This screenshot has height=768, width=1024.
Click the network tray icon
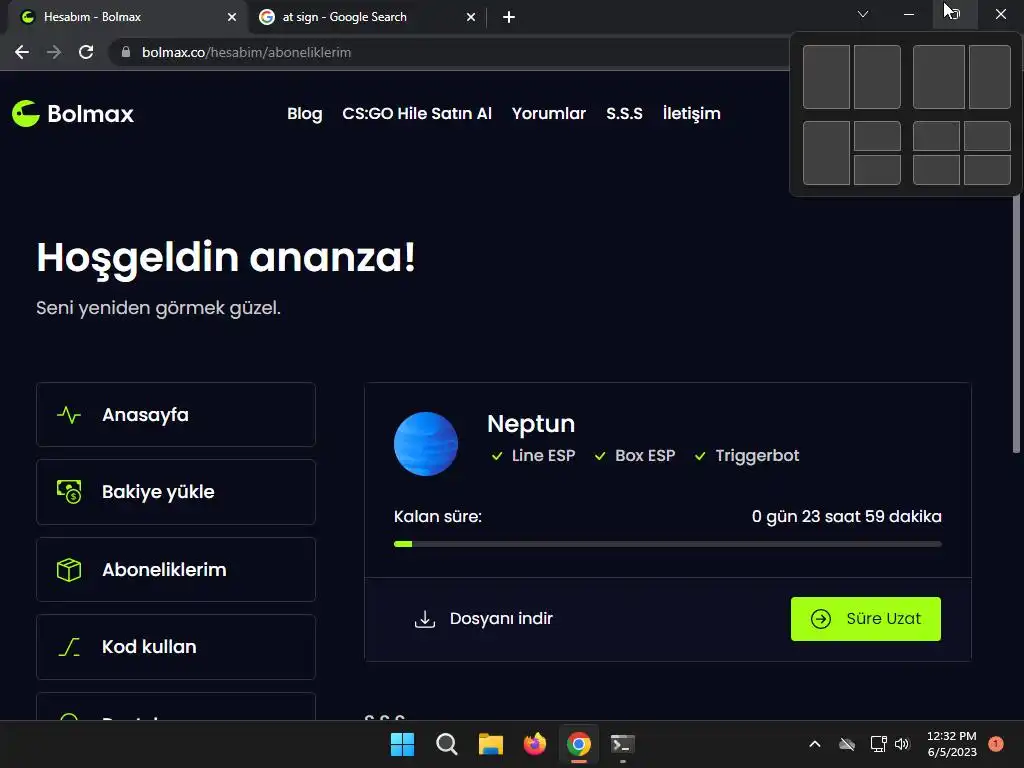(878, 744)
